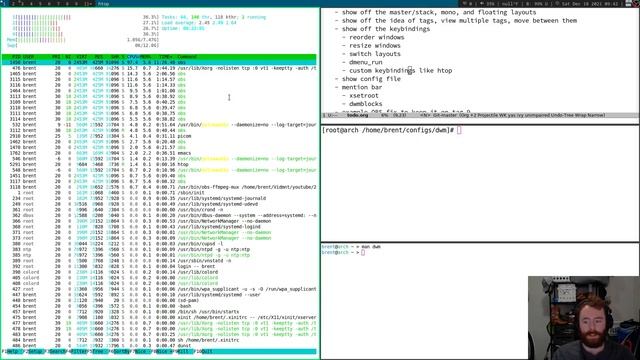Sort htop by the Command column header
Image resolution: width=640 pixels, height=360 pixels.
(187, 57)
